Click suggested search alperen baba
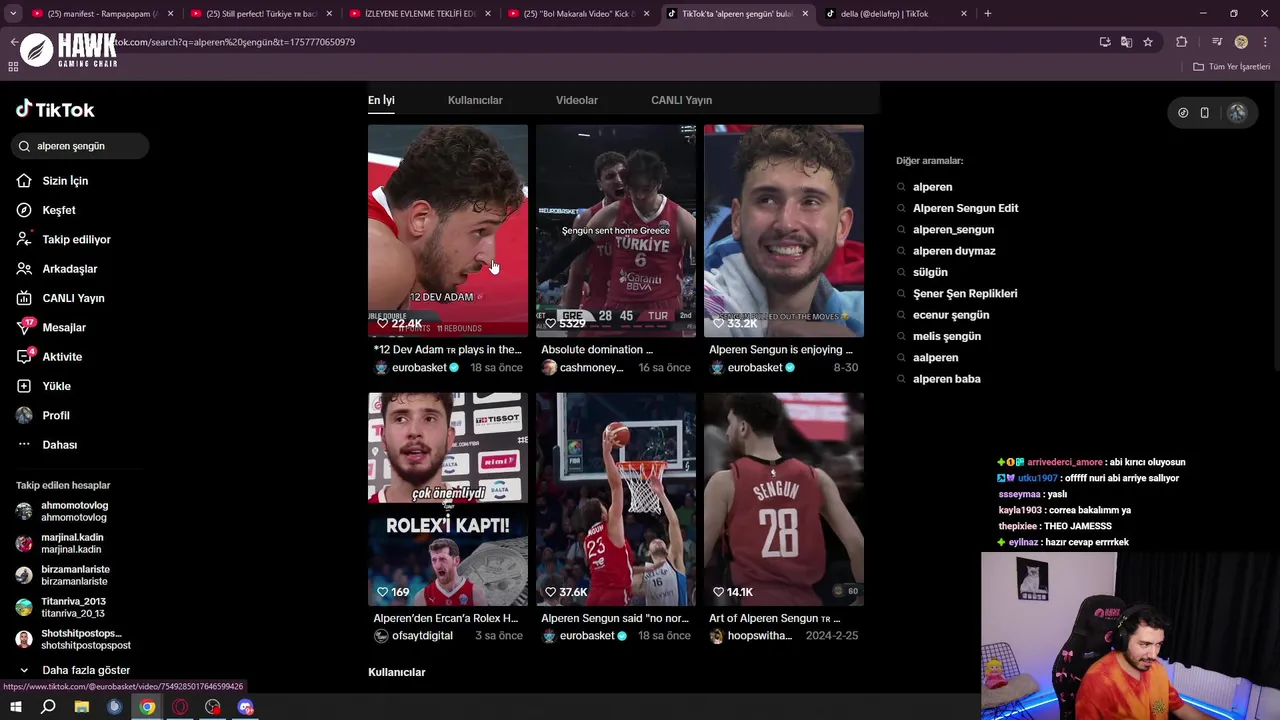The height and width of the screenshot is (720, 1280). [946, 379]
